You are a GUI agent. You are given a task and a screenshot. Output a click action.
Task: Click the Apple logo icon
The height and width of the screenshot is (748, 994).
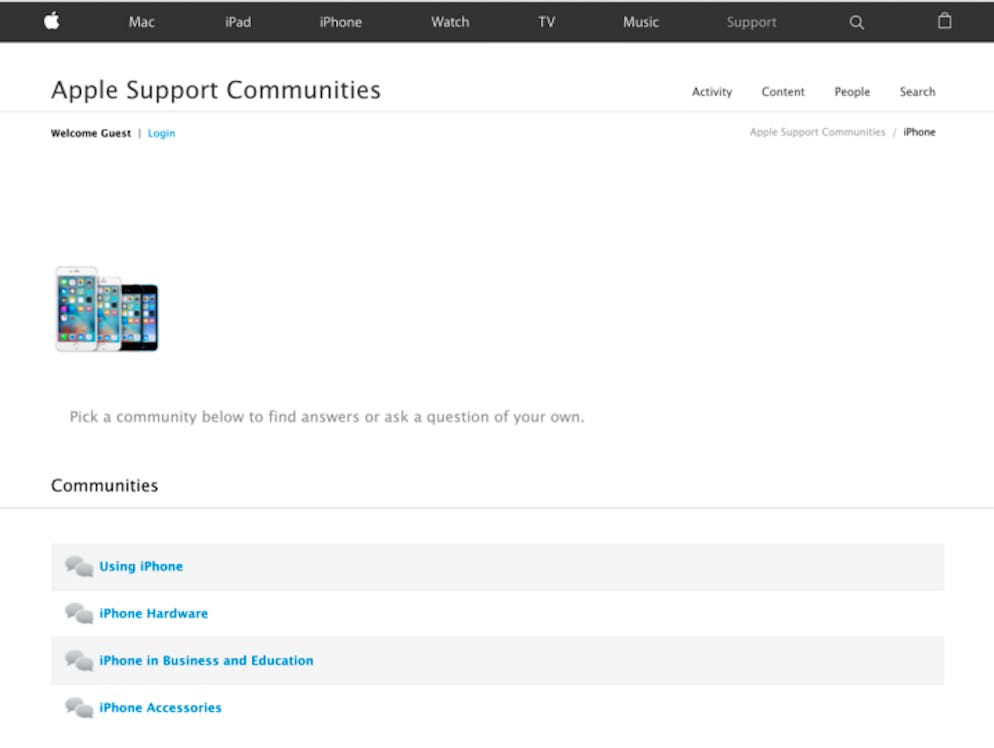[x=52, y=21]
